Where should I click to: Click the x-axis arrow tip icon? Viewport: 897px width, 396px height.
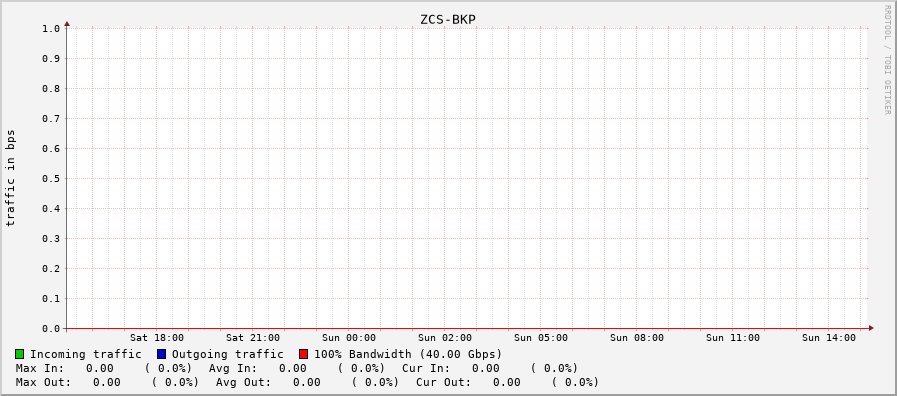click(871, 328)
